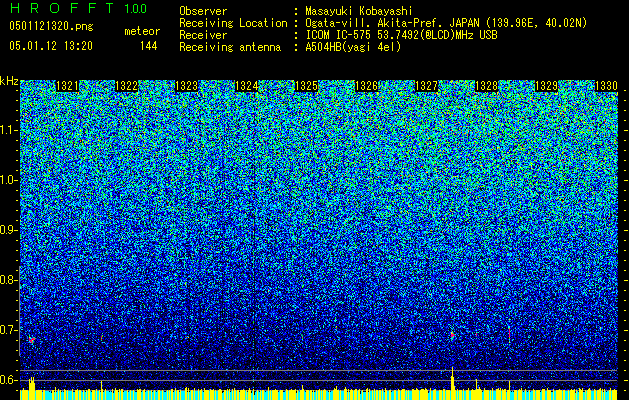The height and width of the screenshot is (400, 629).
Task: Click the Receiving Location value text
Action: (x=446, y=23)
